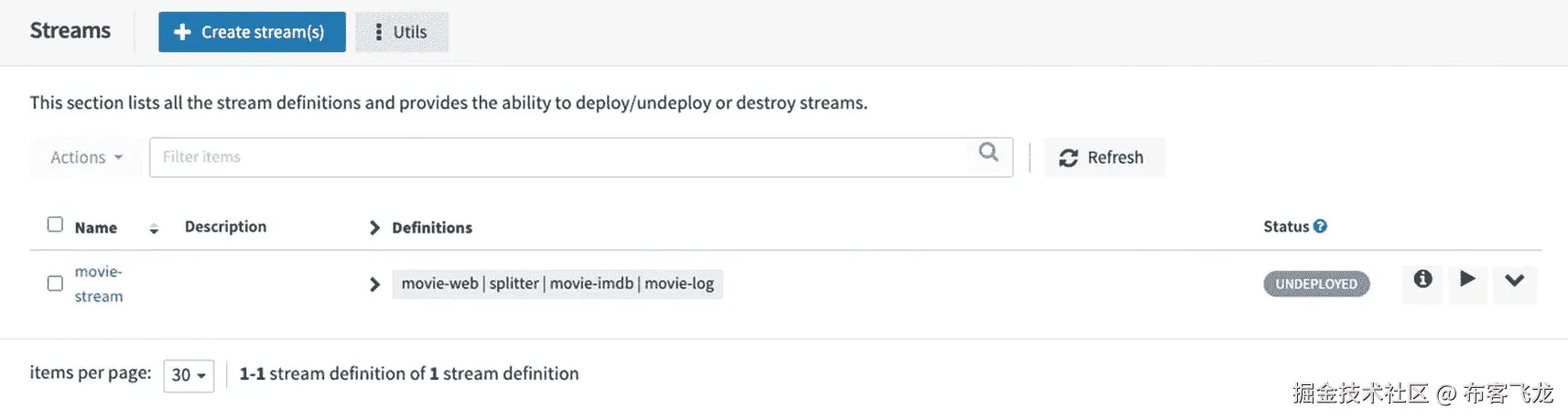This screenshot has width=1568, height=420.
Task: Click the UNDEPLOYED status badge
Action: pyautogui.click(x=1316, y=284)
